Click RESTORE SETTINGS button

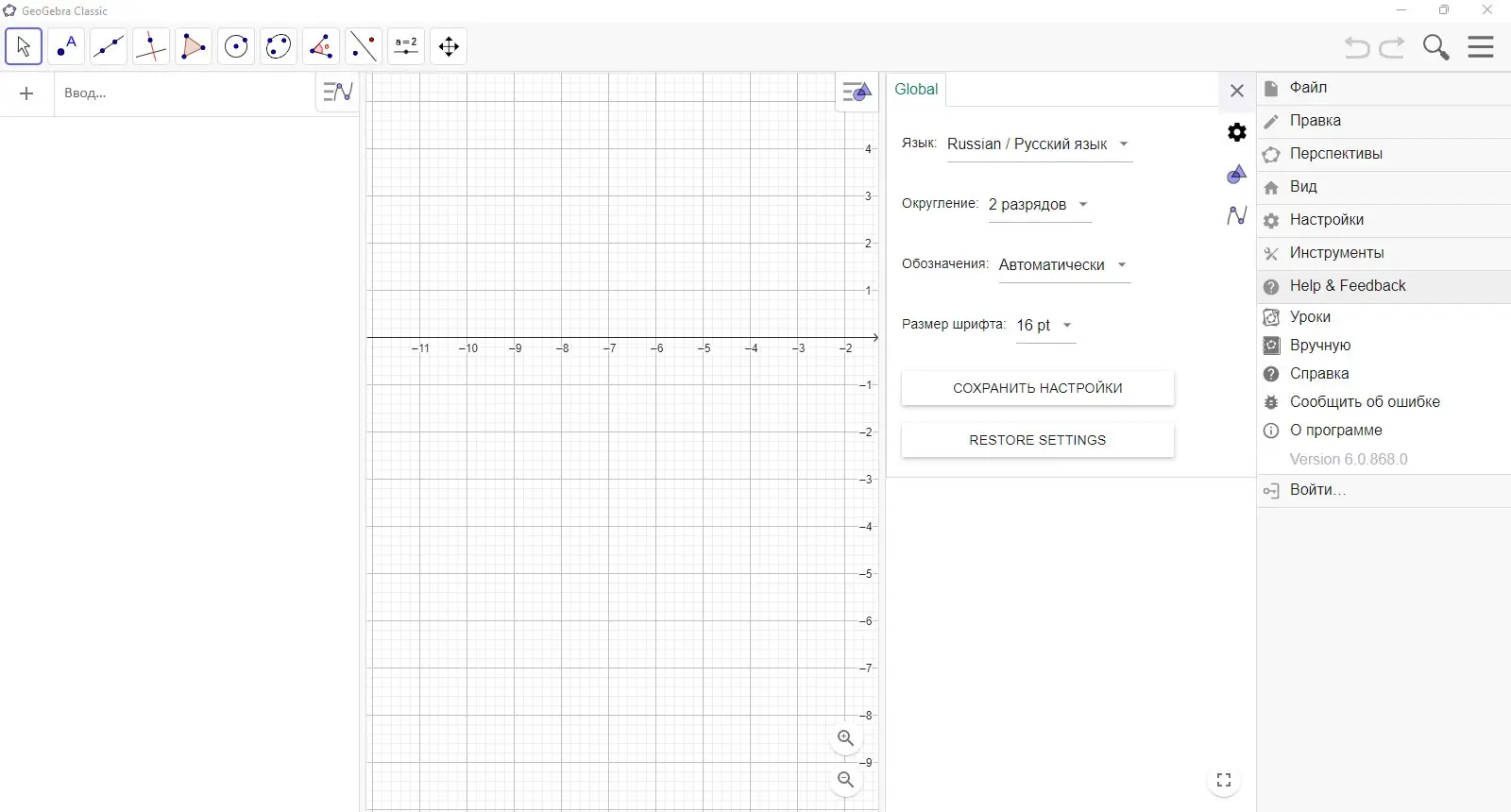click(x=1038, y=440)
